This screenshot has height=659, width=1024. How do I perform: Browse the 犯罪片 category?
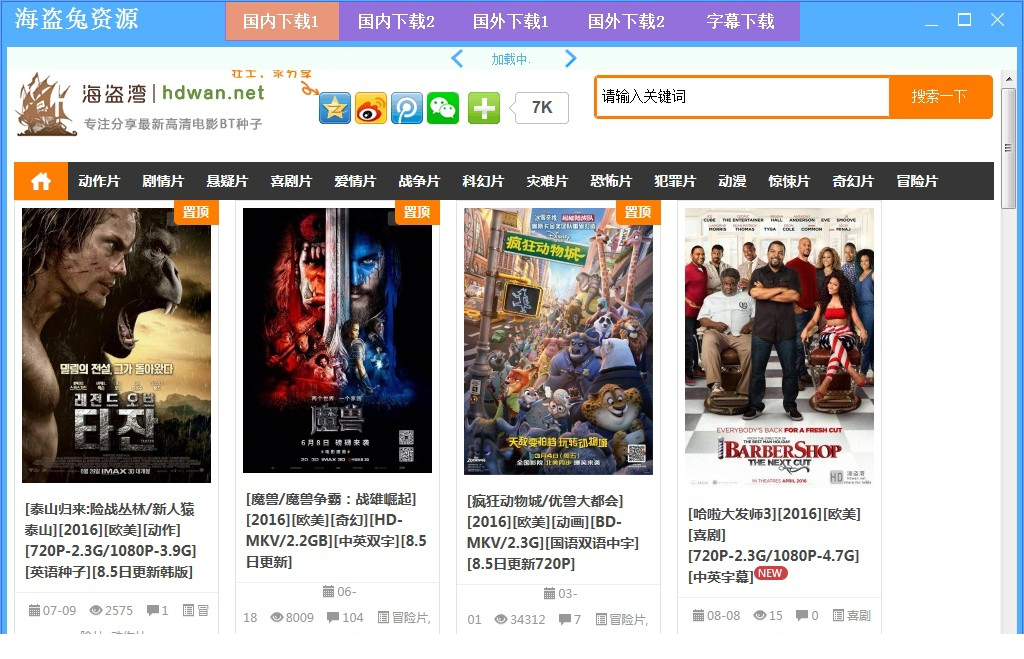(x=675, y=181)
